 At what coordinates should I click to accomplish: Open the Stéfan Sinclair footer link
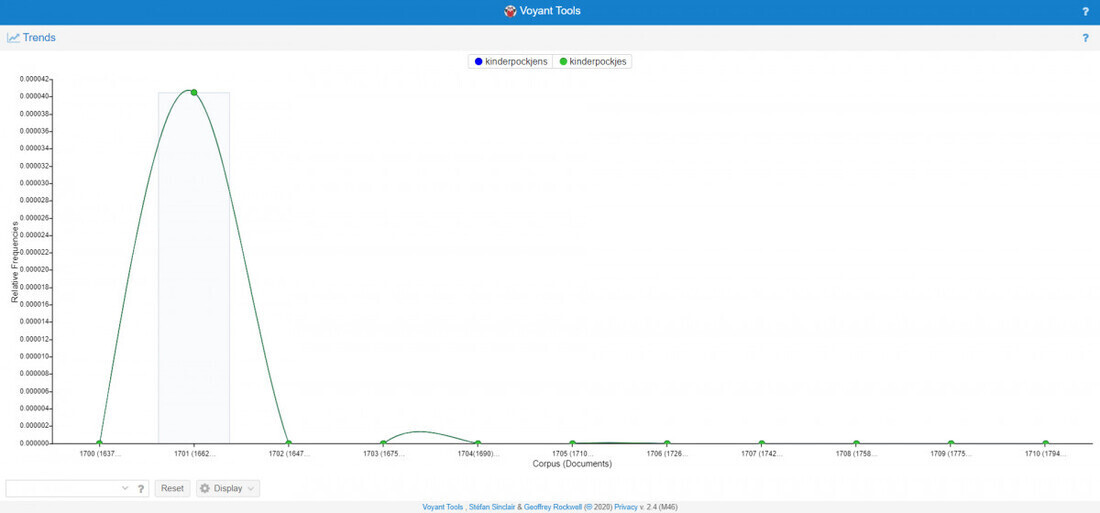point(491,507)
